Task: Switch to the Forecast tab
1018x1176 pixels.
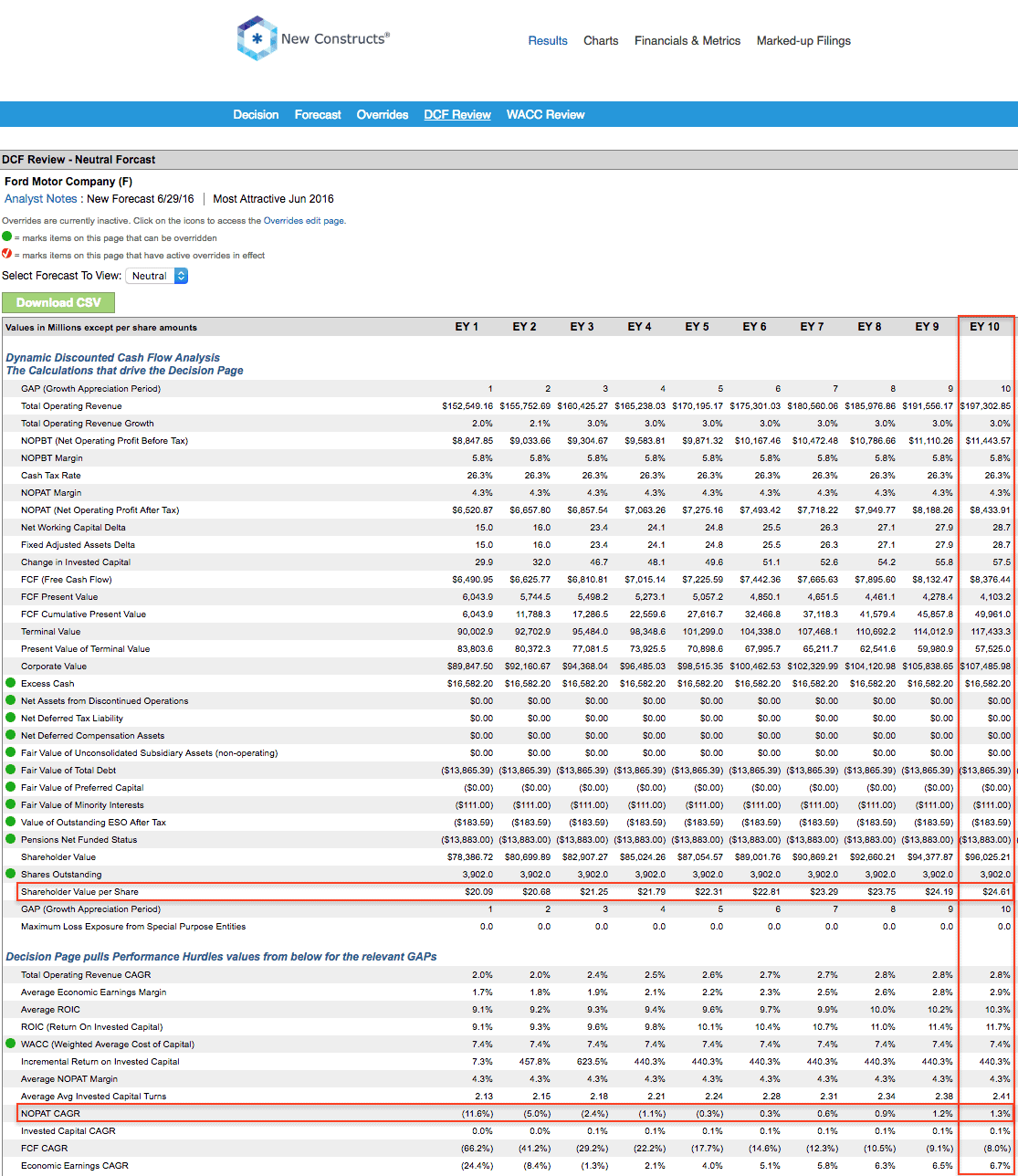Action: pos(318,114)
